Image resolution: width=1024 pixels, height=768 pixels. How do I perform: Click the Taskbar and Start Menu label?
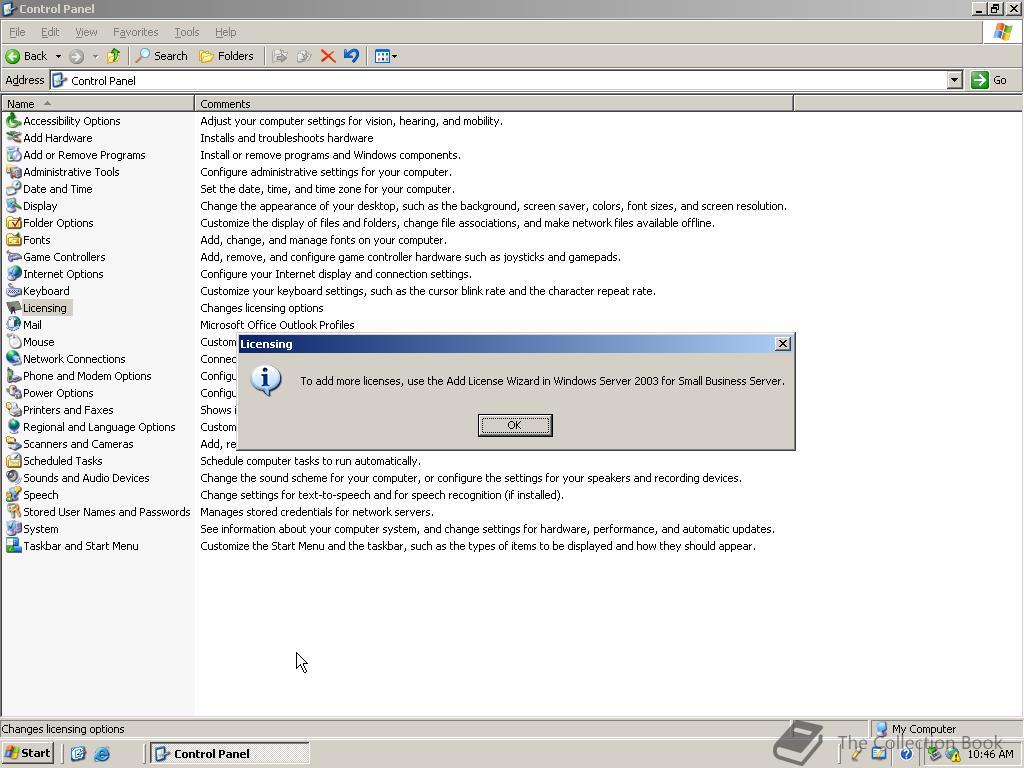click(80, 546)
